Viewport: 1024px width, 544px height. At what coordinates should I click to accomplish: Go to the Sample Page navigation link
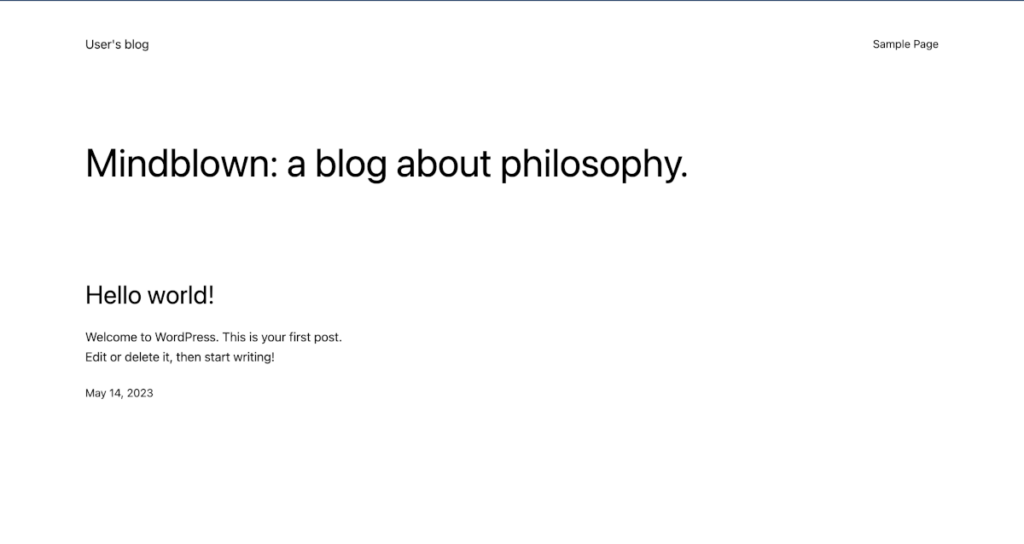coord(905,44)
